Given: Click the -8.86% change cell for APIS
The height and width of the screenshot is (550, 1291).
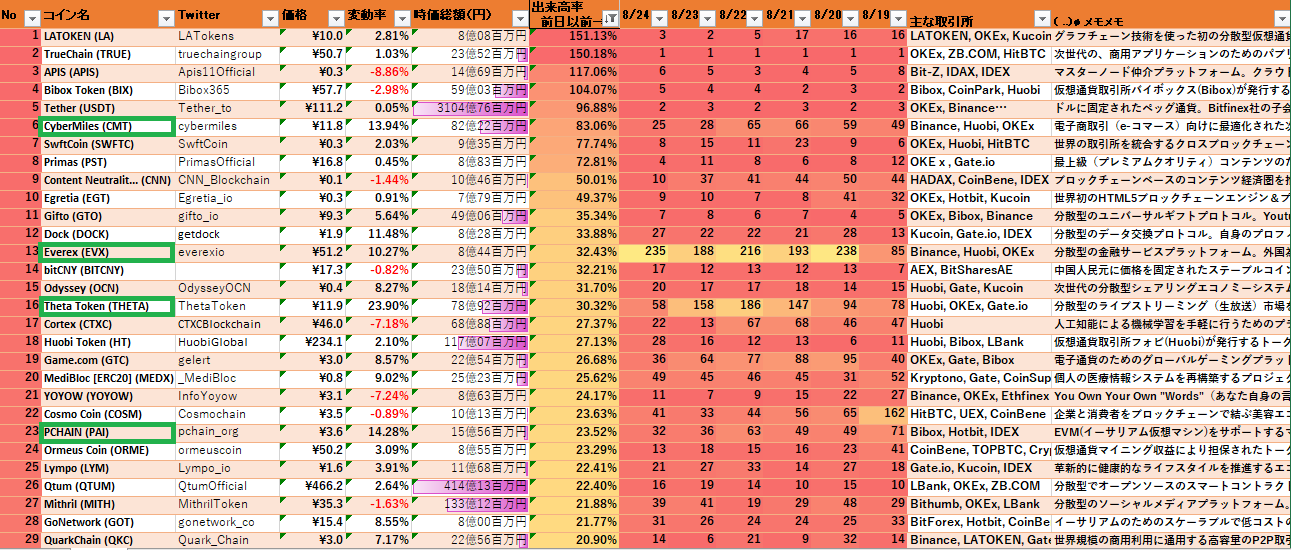Looking at the screenshot, I should 379,72.
